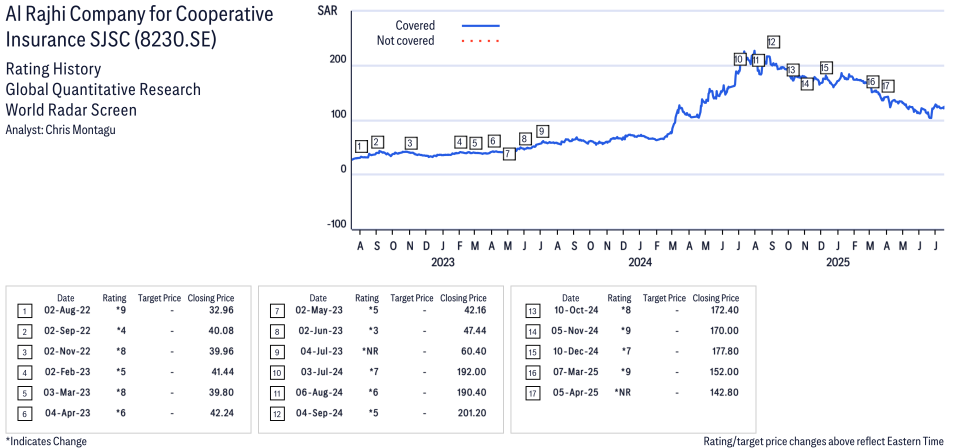Click the red dotted Not covered legend sample
Screen dimensions: 955x448
pos(481,41)
